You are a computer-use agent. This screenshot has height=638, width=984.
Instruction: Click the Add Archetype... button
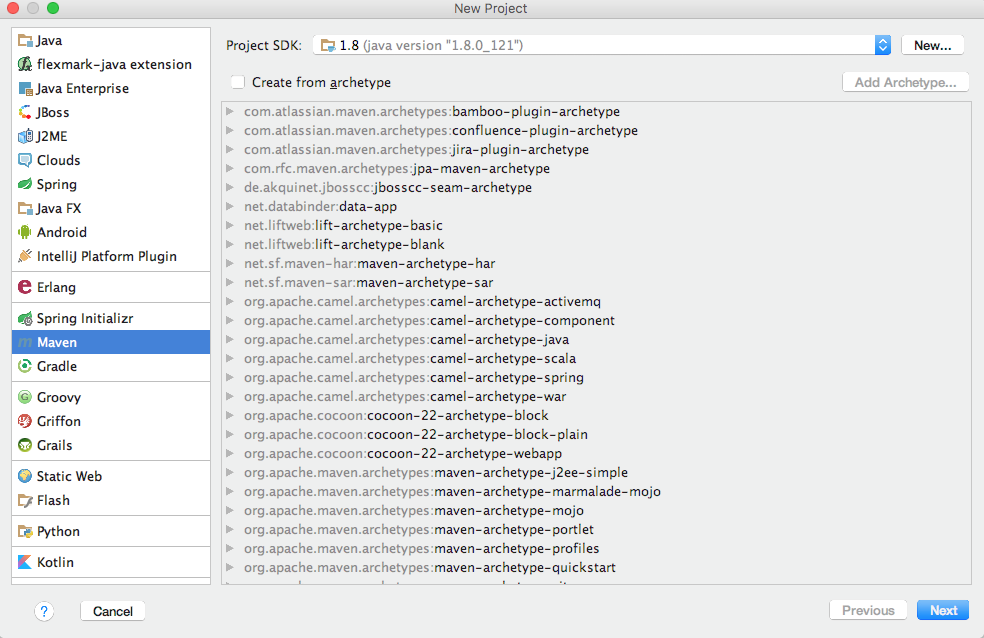[906, 82]
